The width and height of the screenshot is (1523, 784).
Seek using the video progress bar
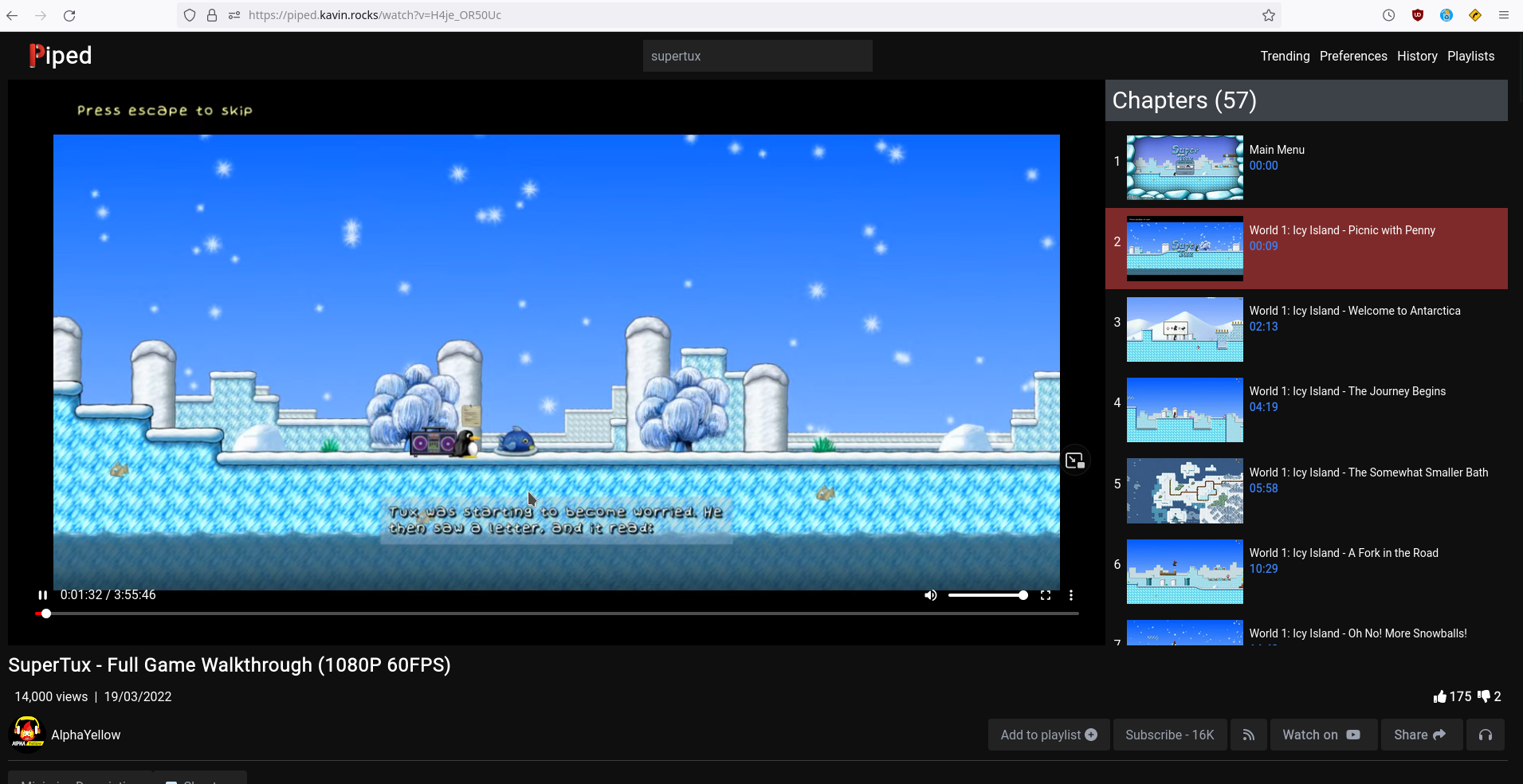point(556,613)
